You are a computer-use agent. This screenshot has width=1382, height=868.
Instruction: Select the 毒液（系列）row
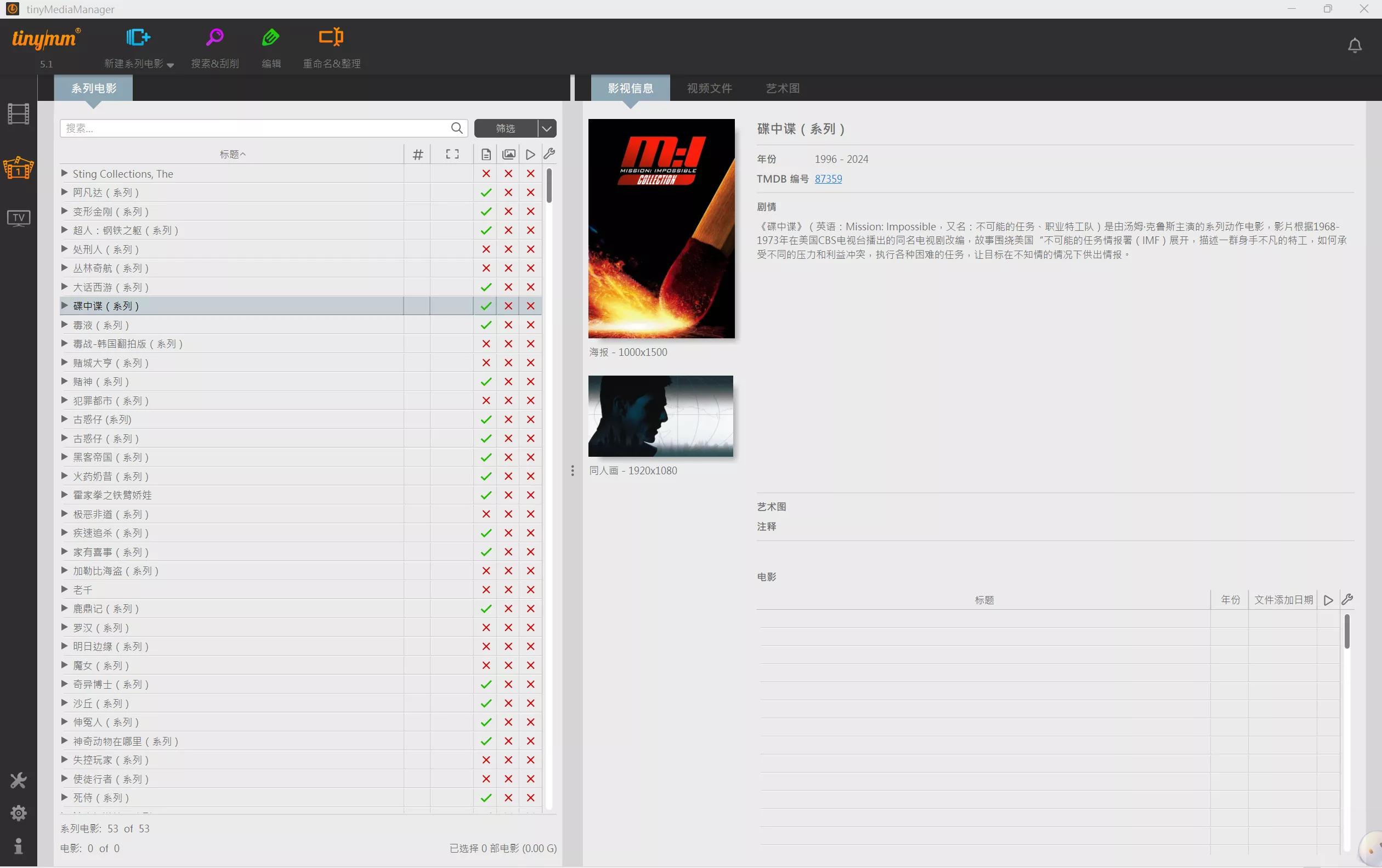click(x=301, y=325)
